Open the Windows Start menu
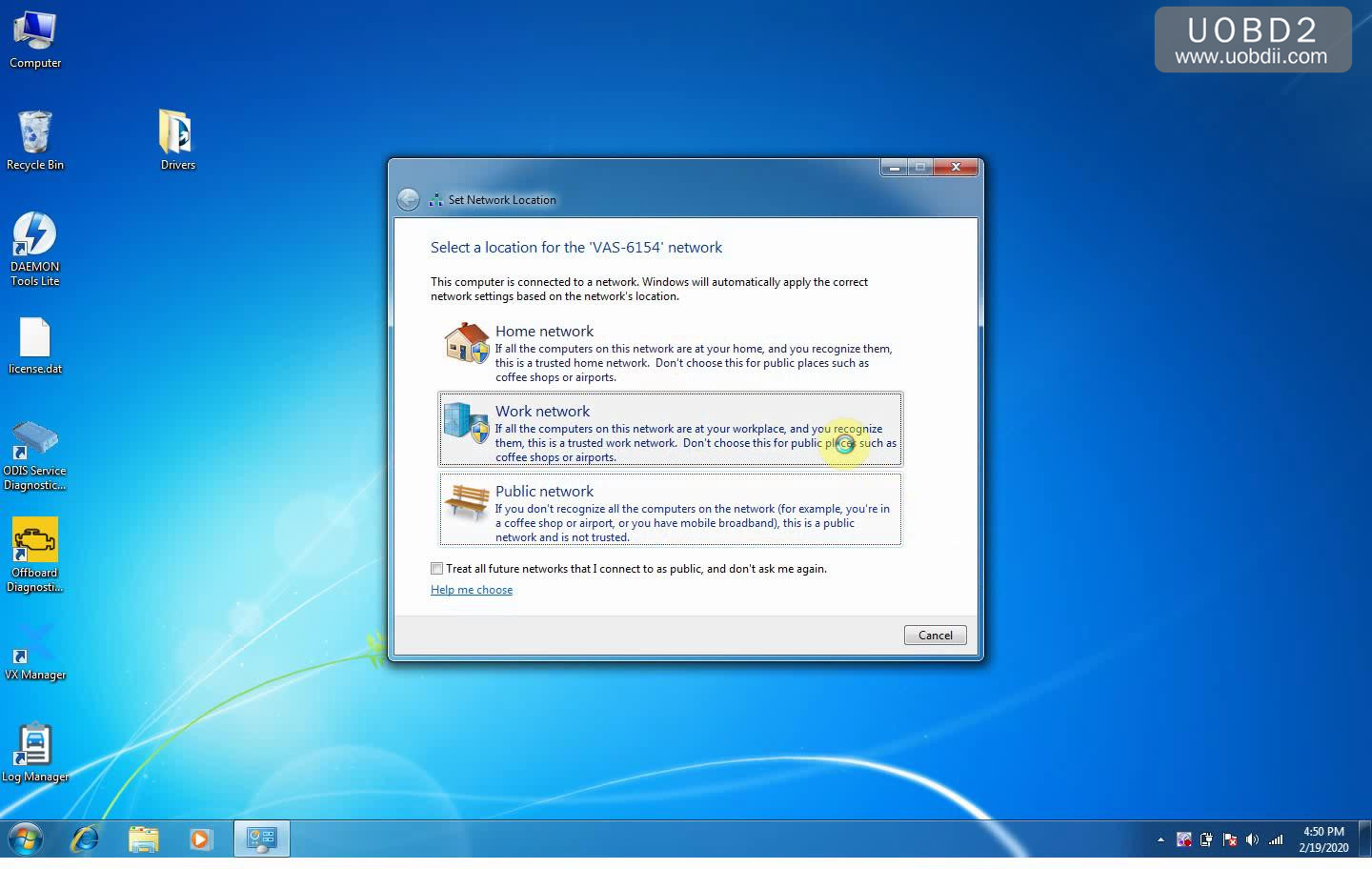Viewport: 1372px width, 869px height. (x=26, y=839)
